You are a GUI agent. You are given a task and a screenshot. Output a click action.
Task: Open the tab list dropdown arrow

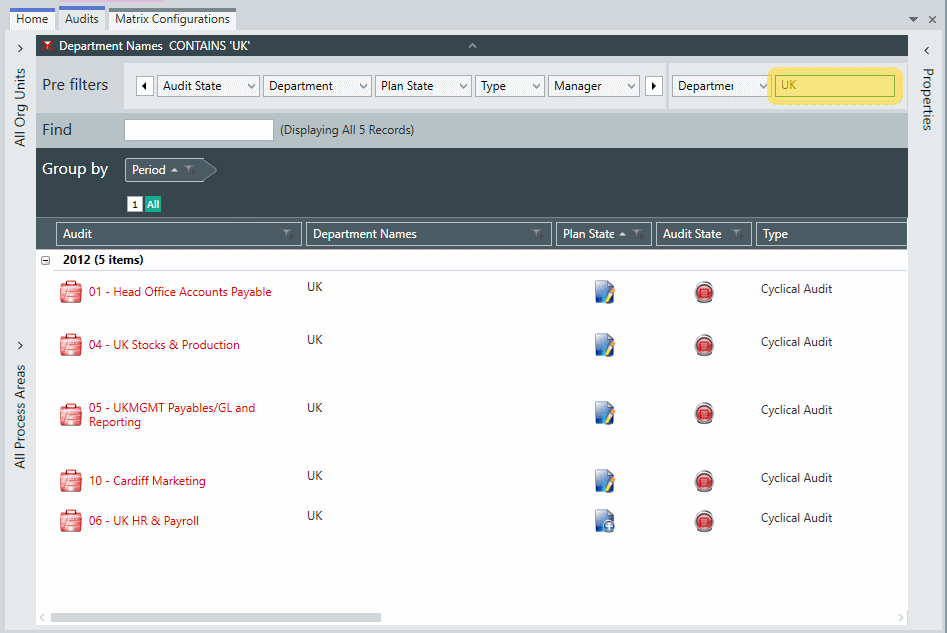pyautogui.click(x=913, y=19)
